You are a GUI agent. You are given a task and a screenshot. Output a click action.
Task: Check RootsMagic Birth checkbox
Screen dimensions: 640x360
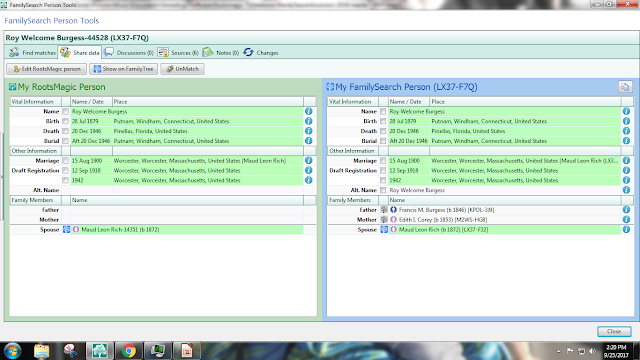[x=65, y=121]
